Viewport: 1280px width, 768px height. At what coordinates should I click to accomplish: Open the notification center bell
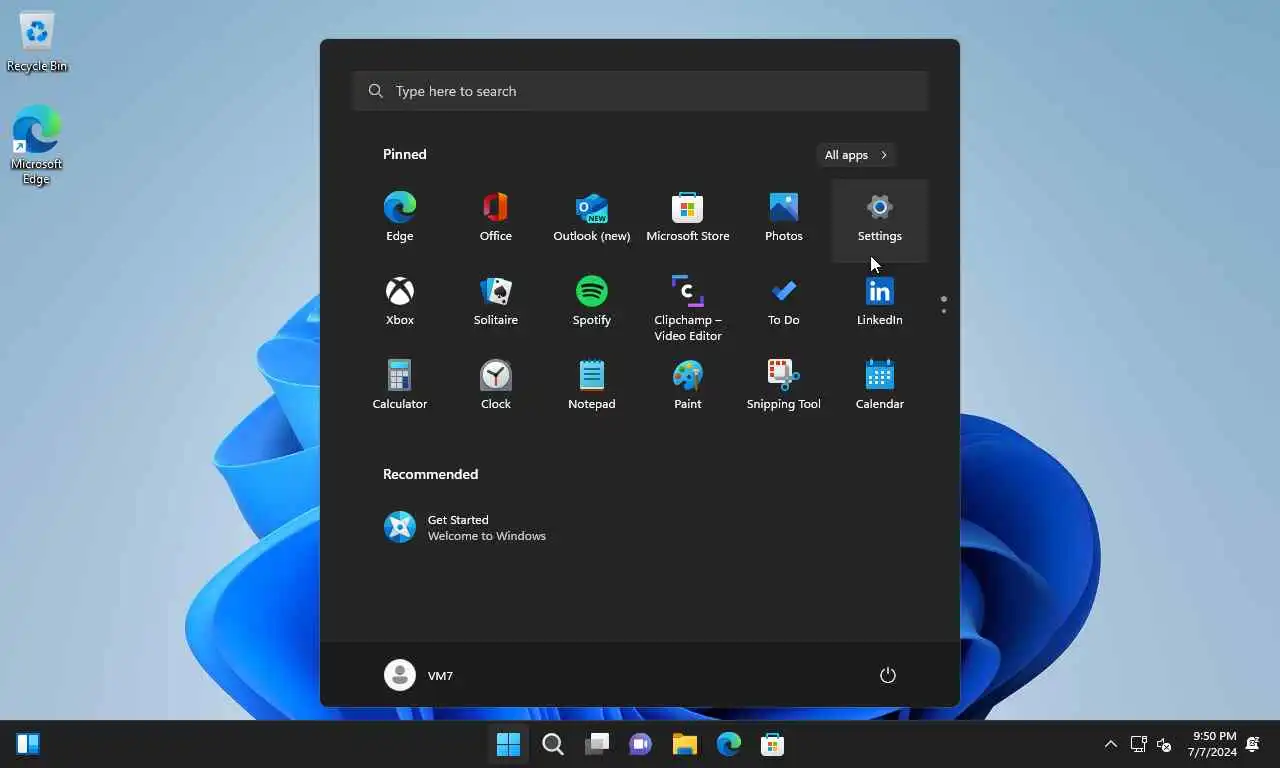(x=1253, y=744)
